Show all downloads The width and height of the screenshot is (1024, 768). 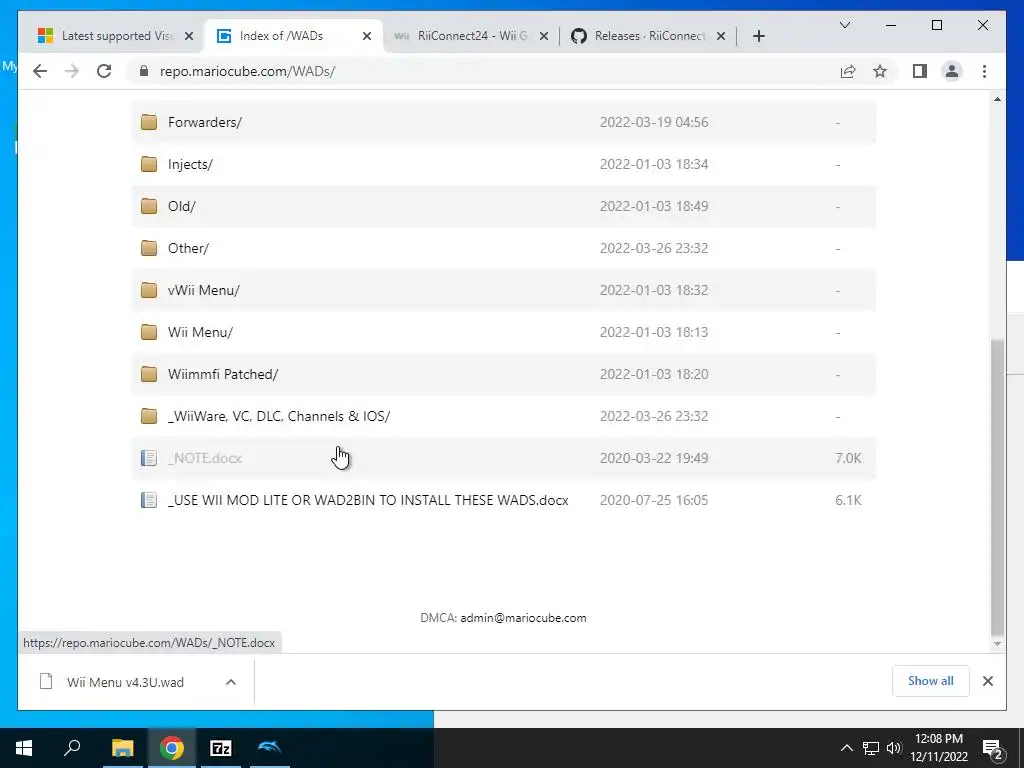click(x=931, y=681)
